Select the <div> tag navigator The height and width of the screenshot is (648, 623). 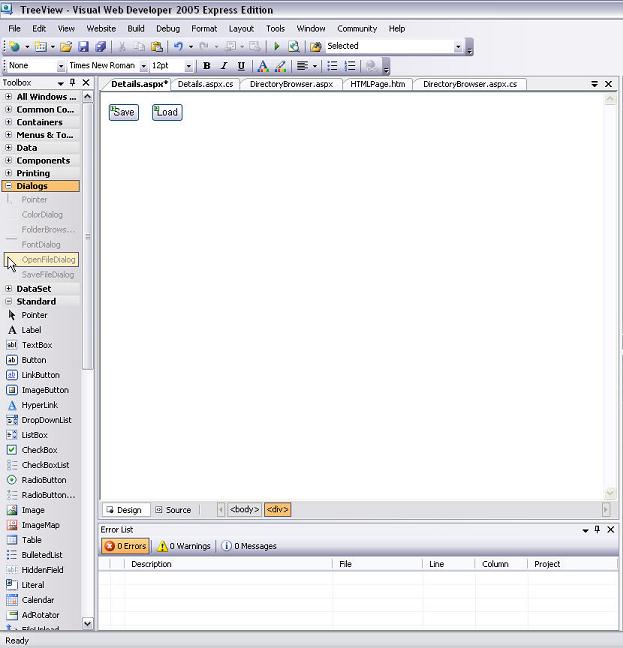point(277,510)
